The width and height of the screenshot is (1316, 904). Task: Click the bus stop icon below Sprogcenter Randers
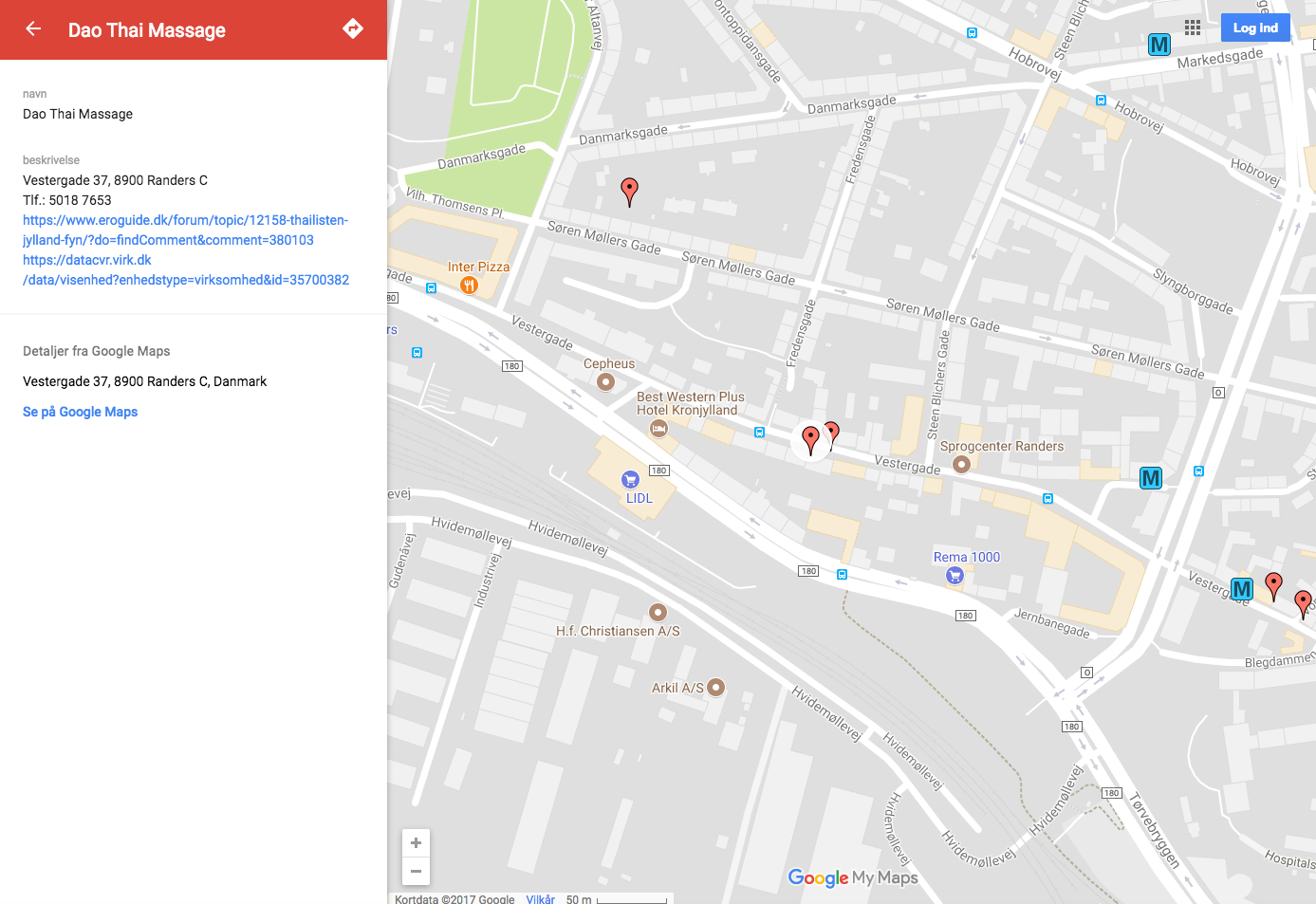pyautogui.click(x=1047, y=498)
